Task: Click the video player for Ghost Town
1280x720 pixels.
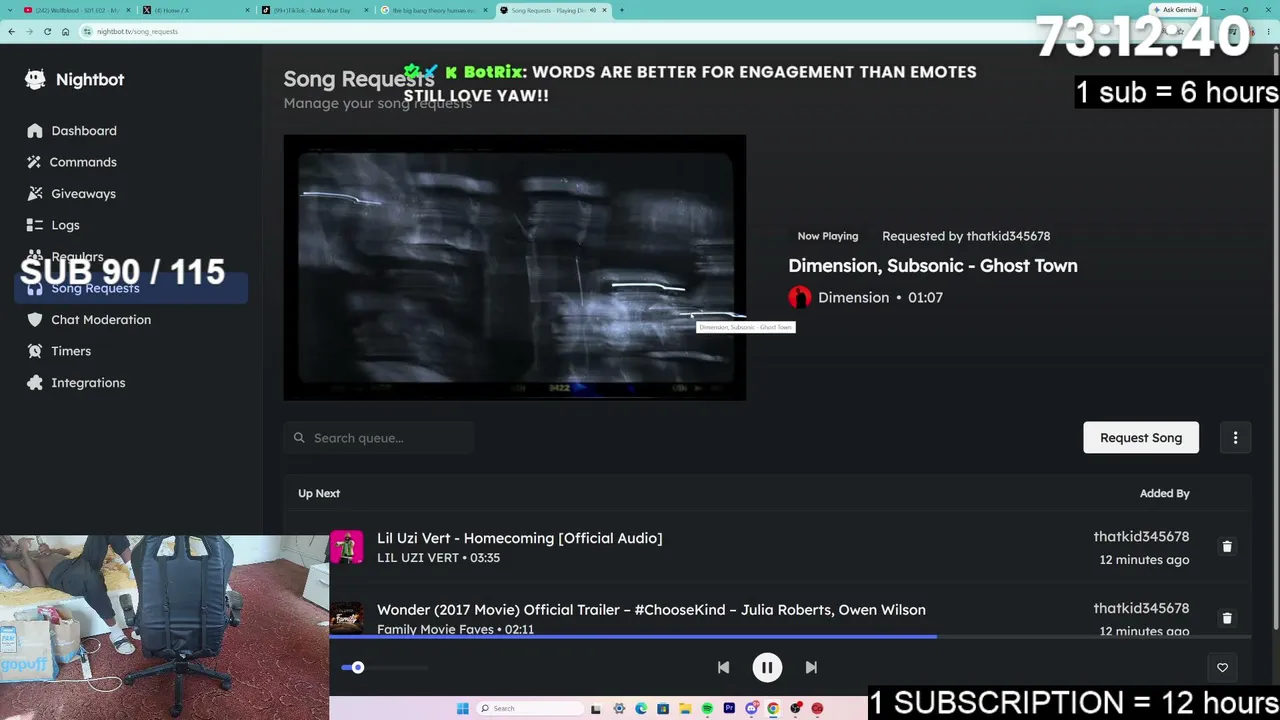Action: click(514, 268)
